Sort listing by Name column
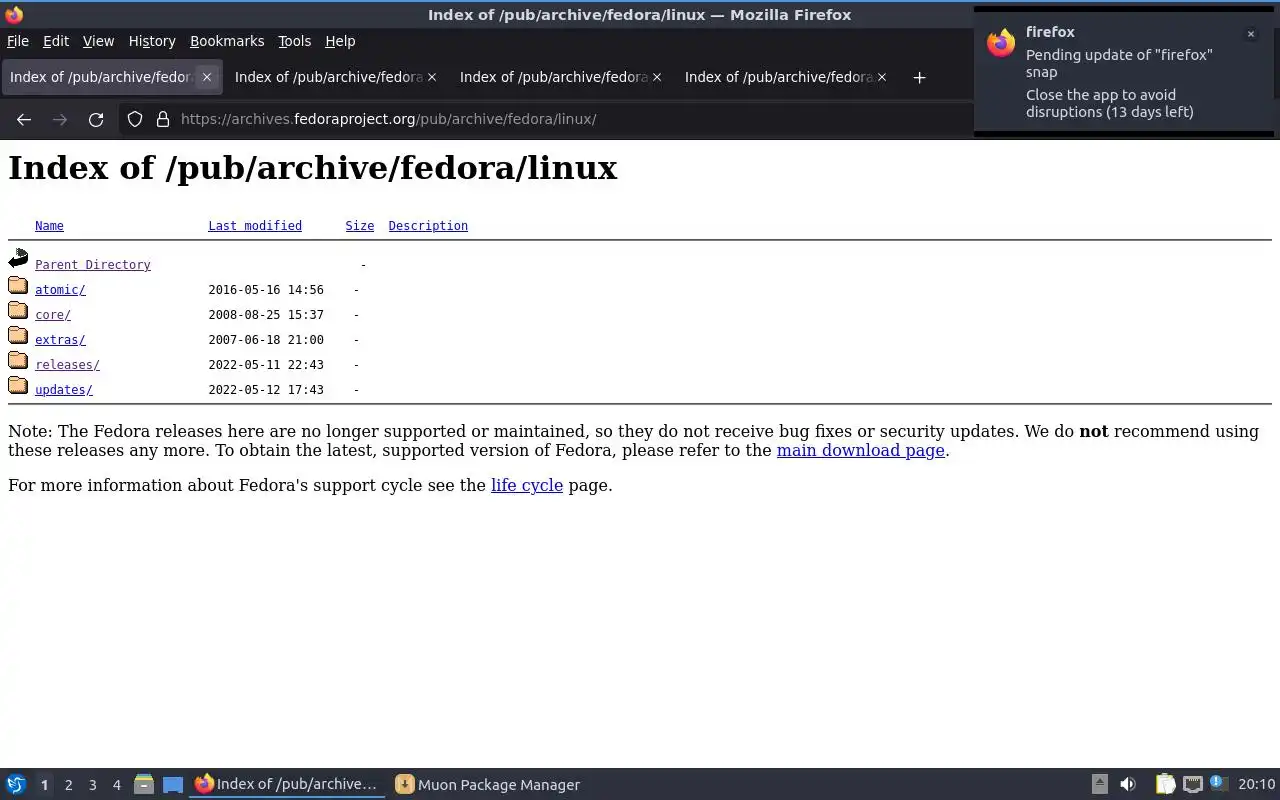Image resolution: width=1280 pixels, height=800 pixels. click(49, 226)
